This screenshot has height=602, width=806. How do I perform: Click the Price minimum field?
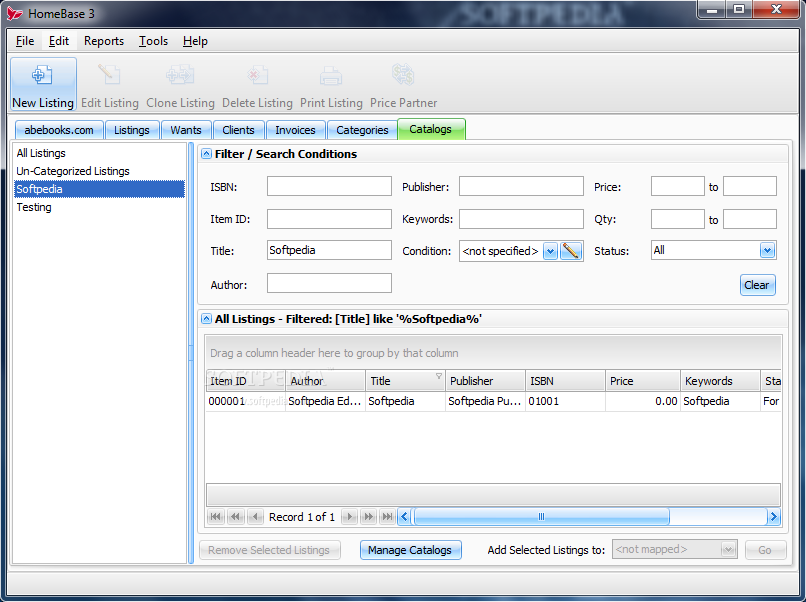coord(677,186)
